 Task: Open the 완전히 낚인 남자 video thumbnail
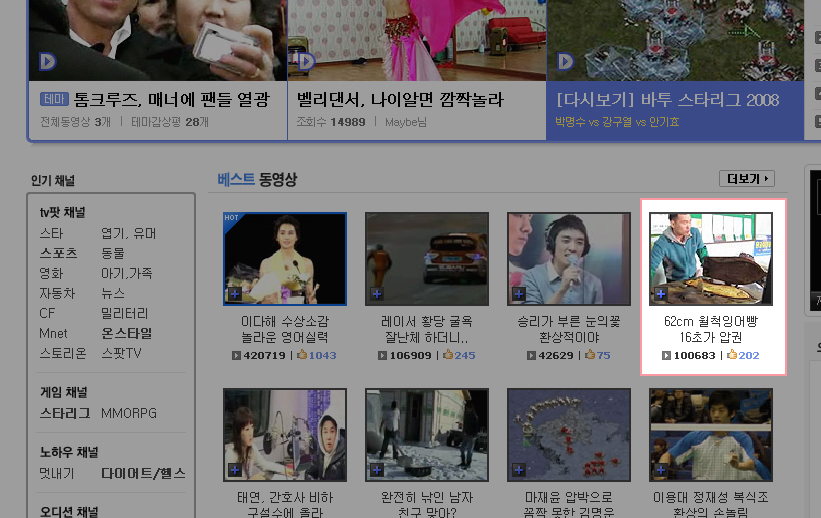[427, 435]
